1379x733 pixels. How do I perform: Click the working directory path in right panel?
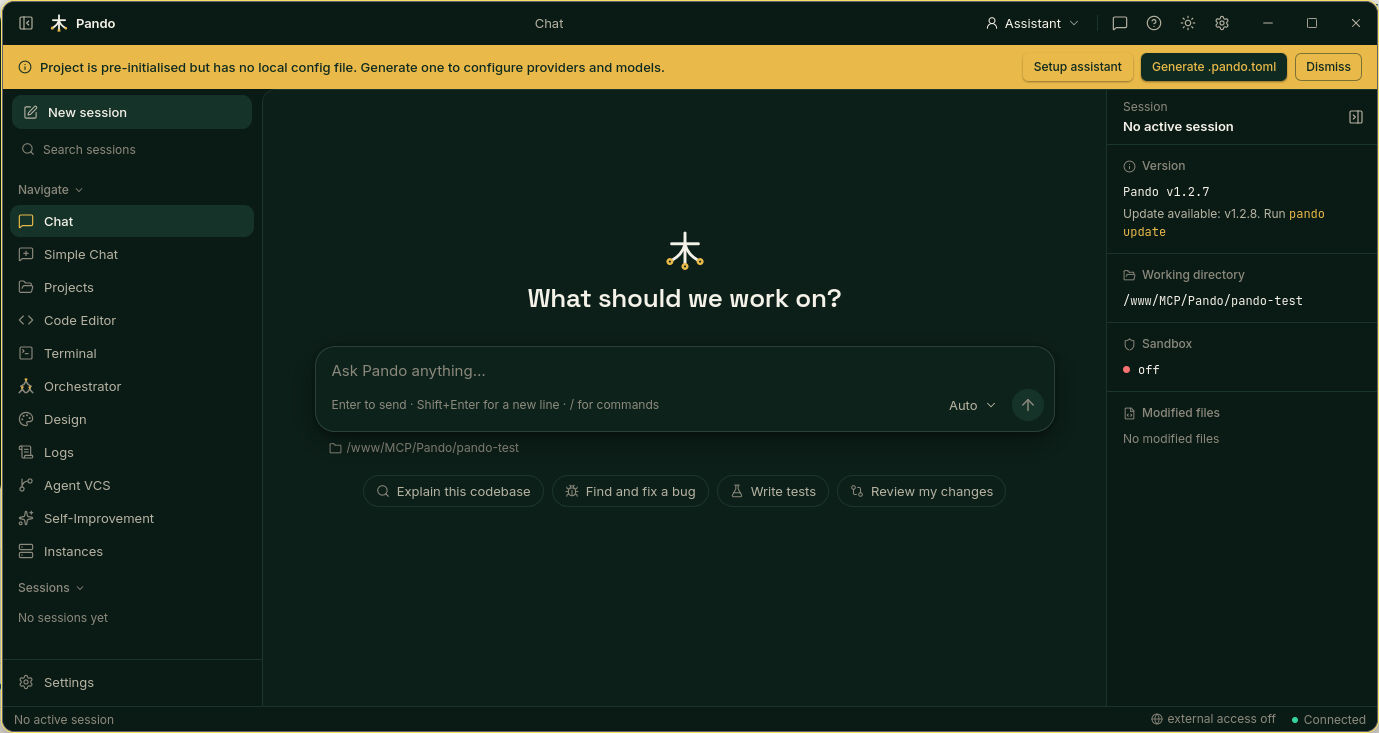1212,300
